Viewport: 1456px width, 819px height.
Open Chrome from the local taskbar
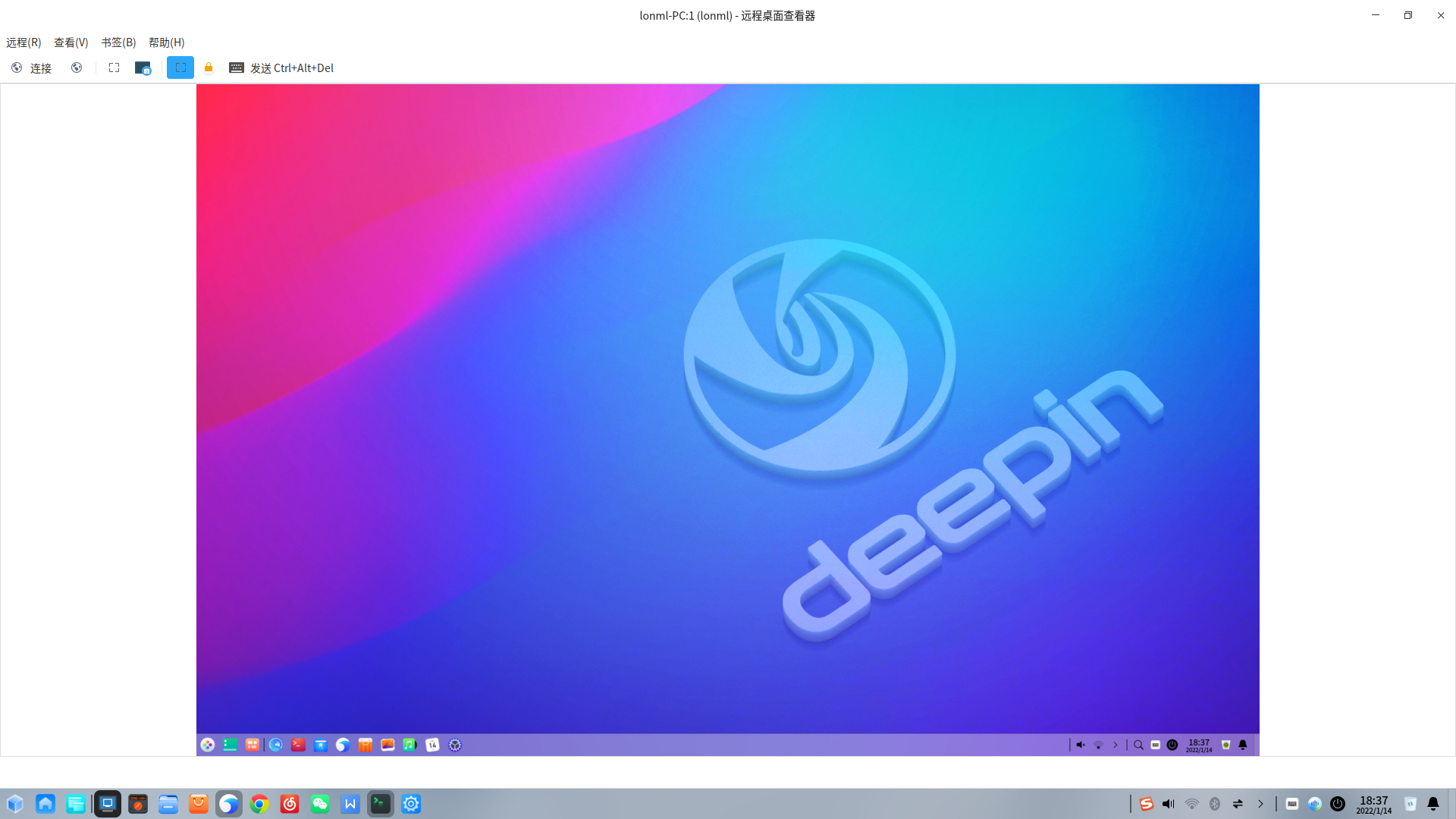point(259,804)
